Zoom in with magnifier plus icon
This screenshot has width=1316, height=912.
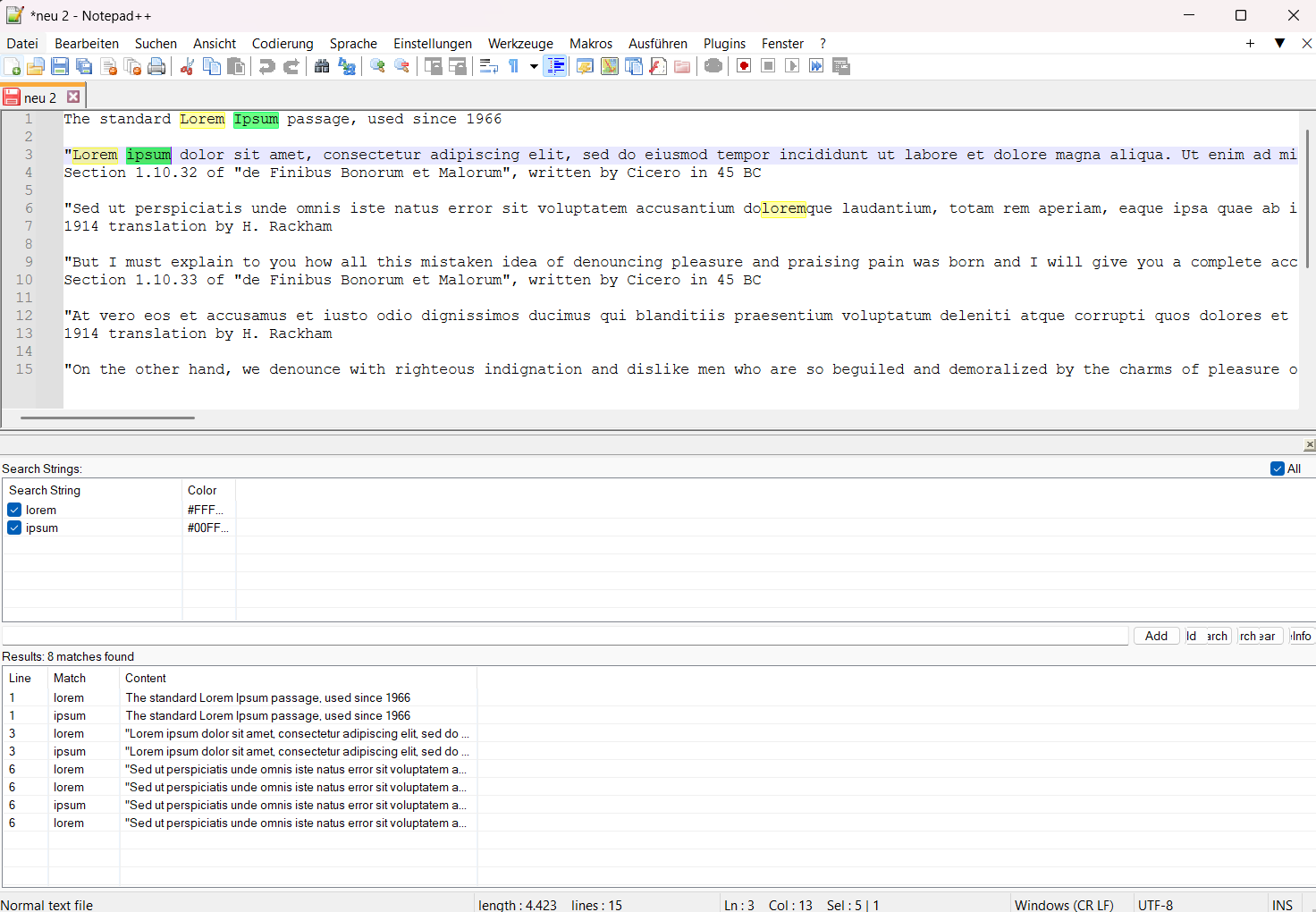377,66
